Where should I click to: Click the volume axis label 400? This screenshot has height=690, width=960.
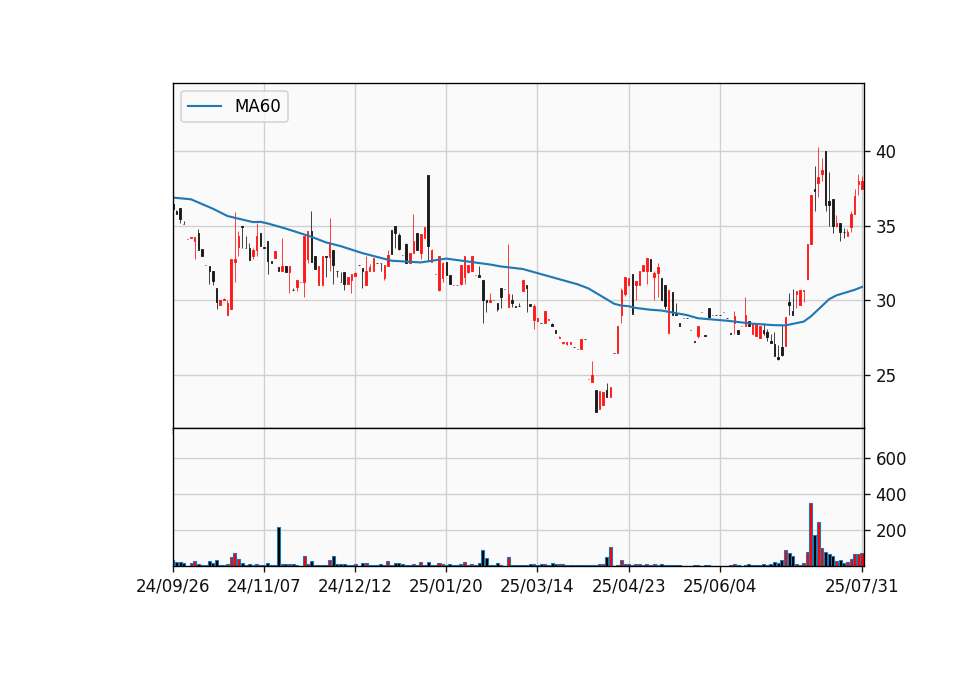(891, 495)
